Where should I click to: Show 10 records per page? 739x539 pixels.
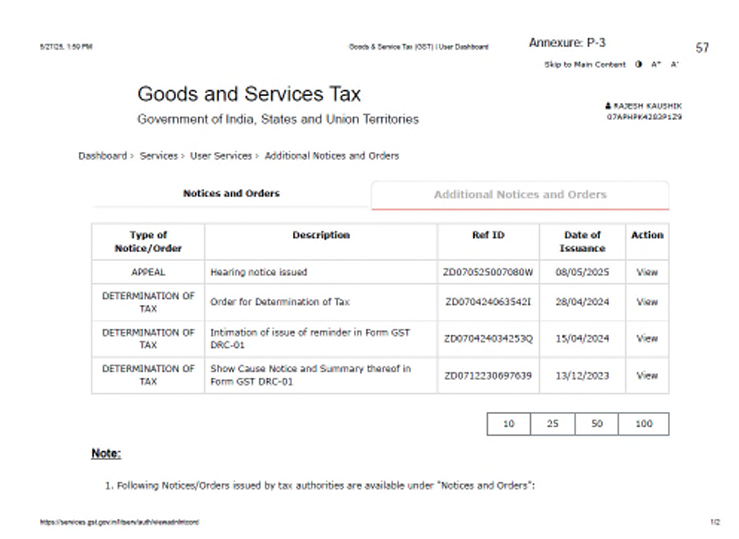point(508,424)
